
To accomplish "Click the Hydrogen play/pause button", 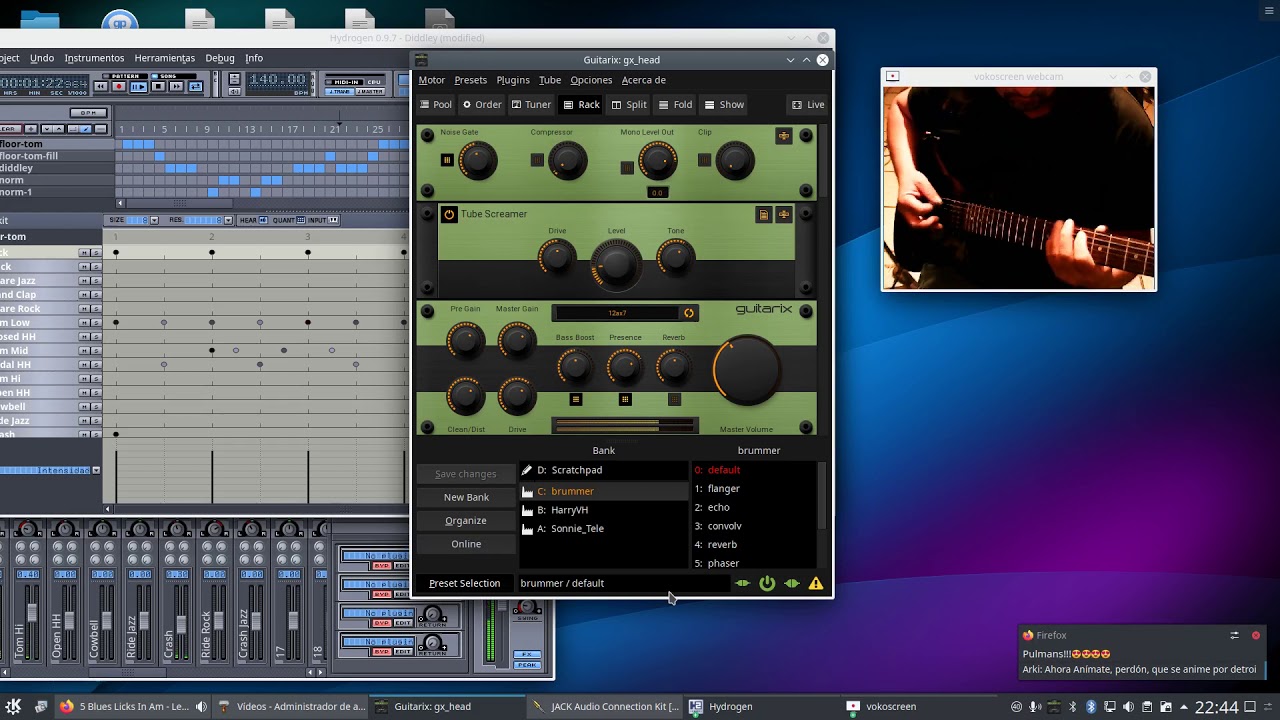I will click(138, 87).
